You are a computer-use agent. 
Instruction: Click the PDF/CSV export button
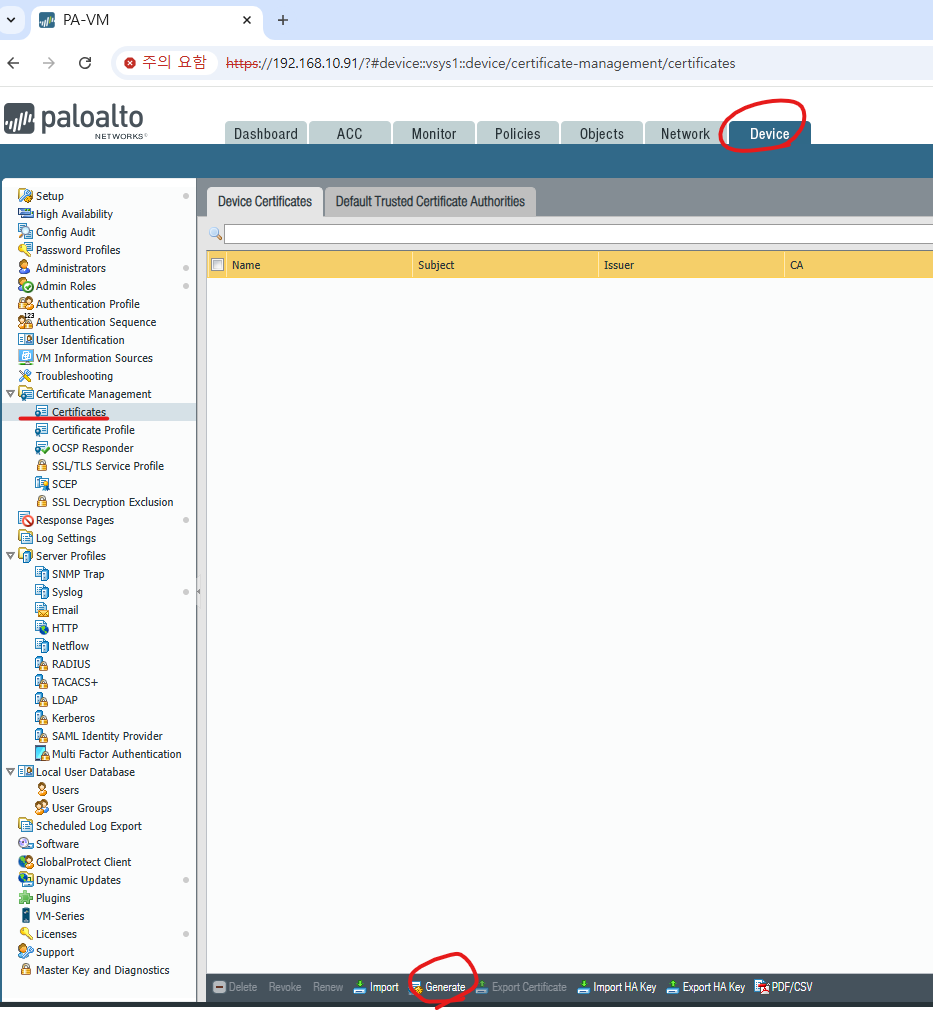(784, 987)
